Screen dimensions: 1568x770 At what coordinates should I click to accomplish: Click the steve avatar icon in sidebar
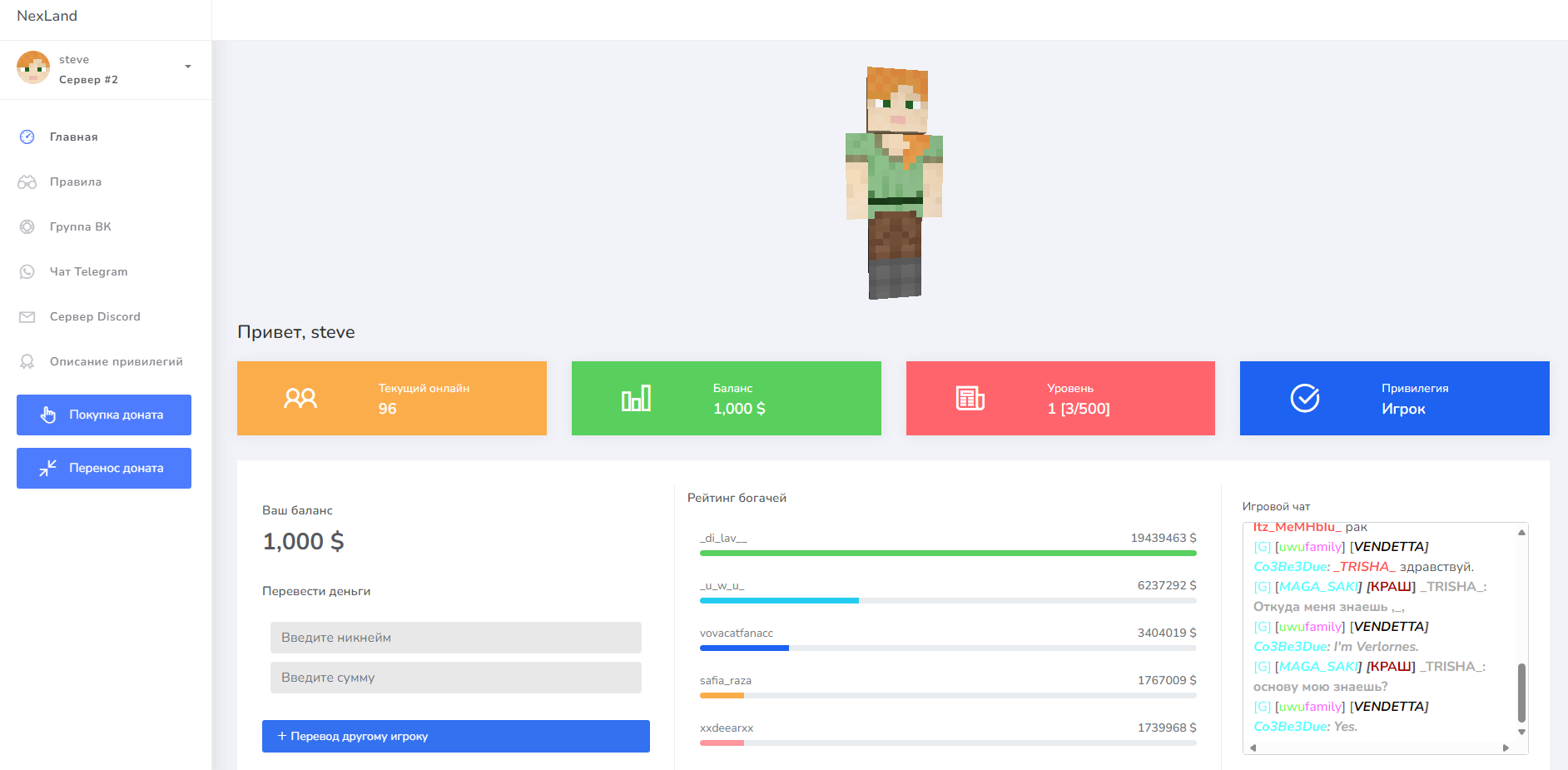point(33,67)
